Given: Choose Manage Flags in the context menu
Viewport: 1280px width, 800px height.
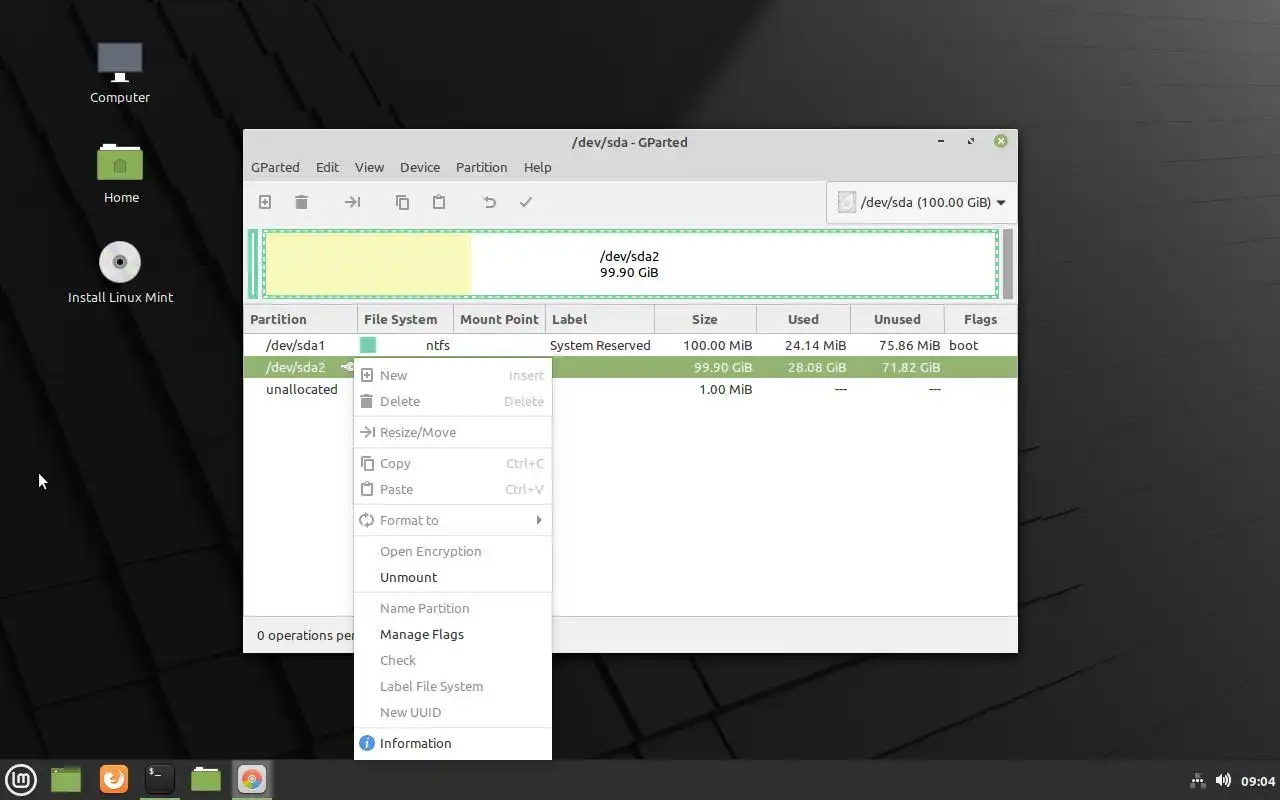Looking at the screenshot, I should 452,634.
